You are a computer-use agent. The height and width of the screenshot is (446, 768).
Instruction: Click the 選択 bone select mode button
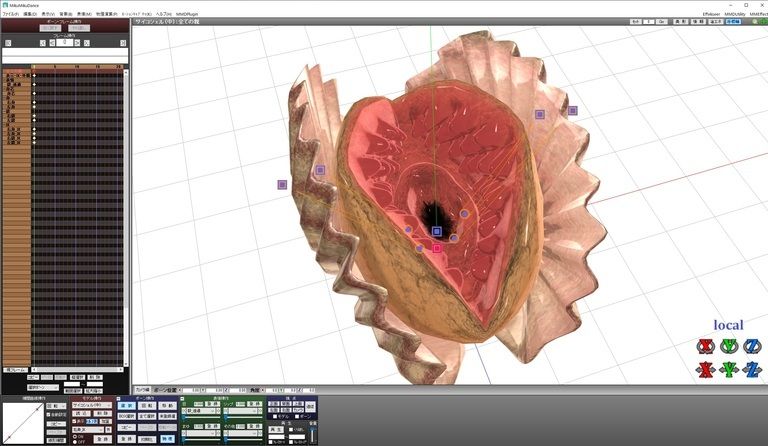point(126,406)
